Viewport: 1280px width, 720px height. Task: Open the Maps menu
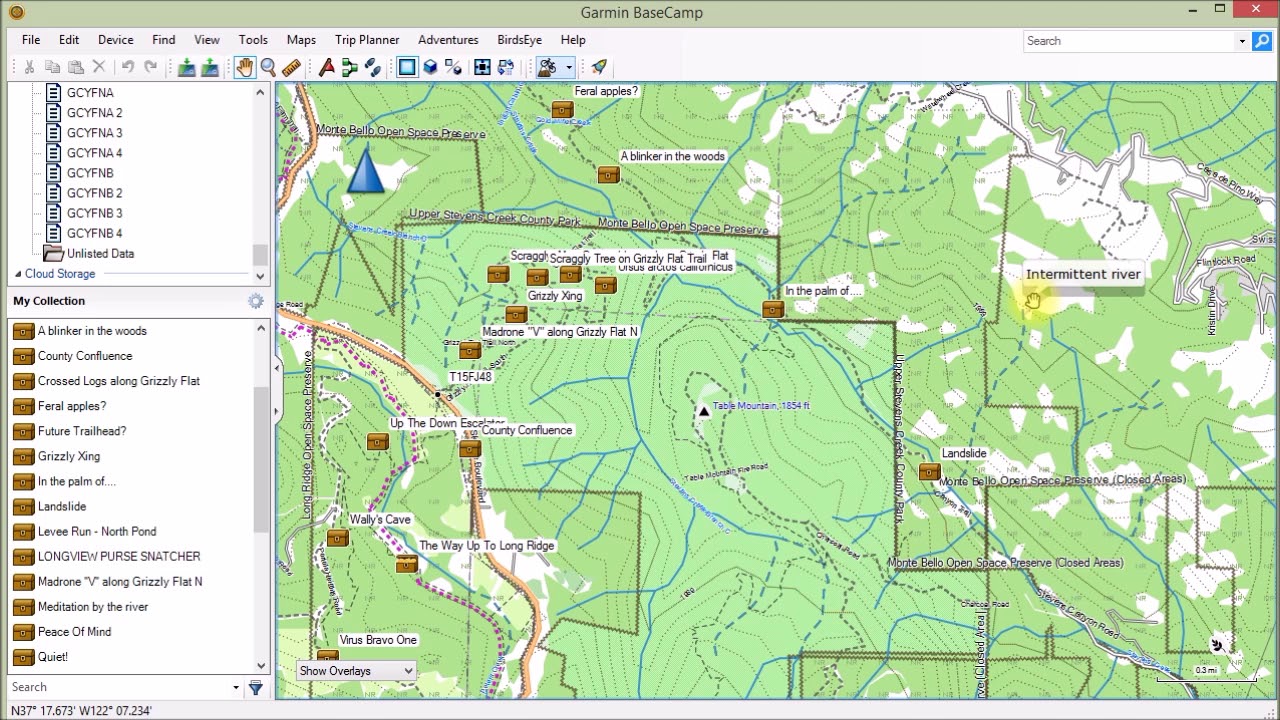click(301, 40)
